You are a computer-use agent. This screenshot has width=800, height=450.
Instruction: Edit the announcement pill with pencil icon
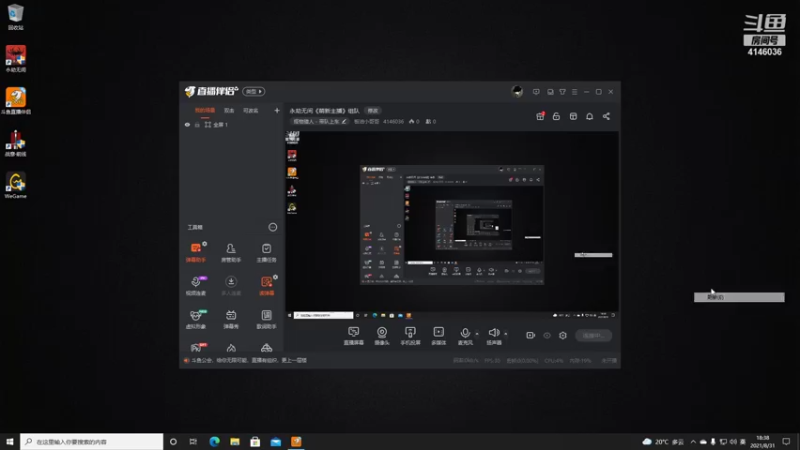click(320, 121)
